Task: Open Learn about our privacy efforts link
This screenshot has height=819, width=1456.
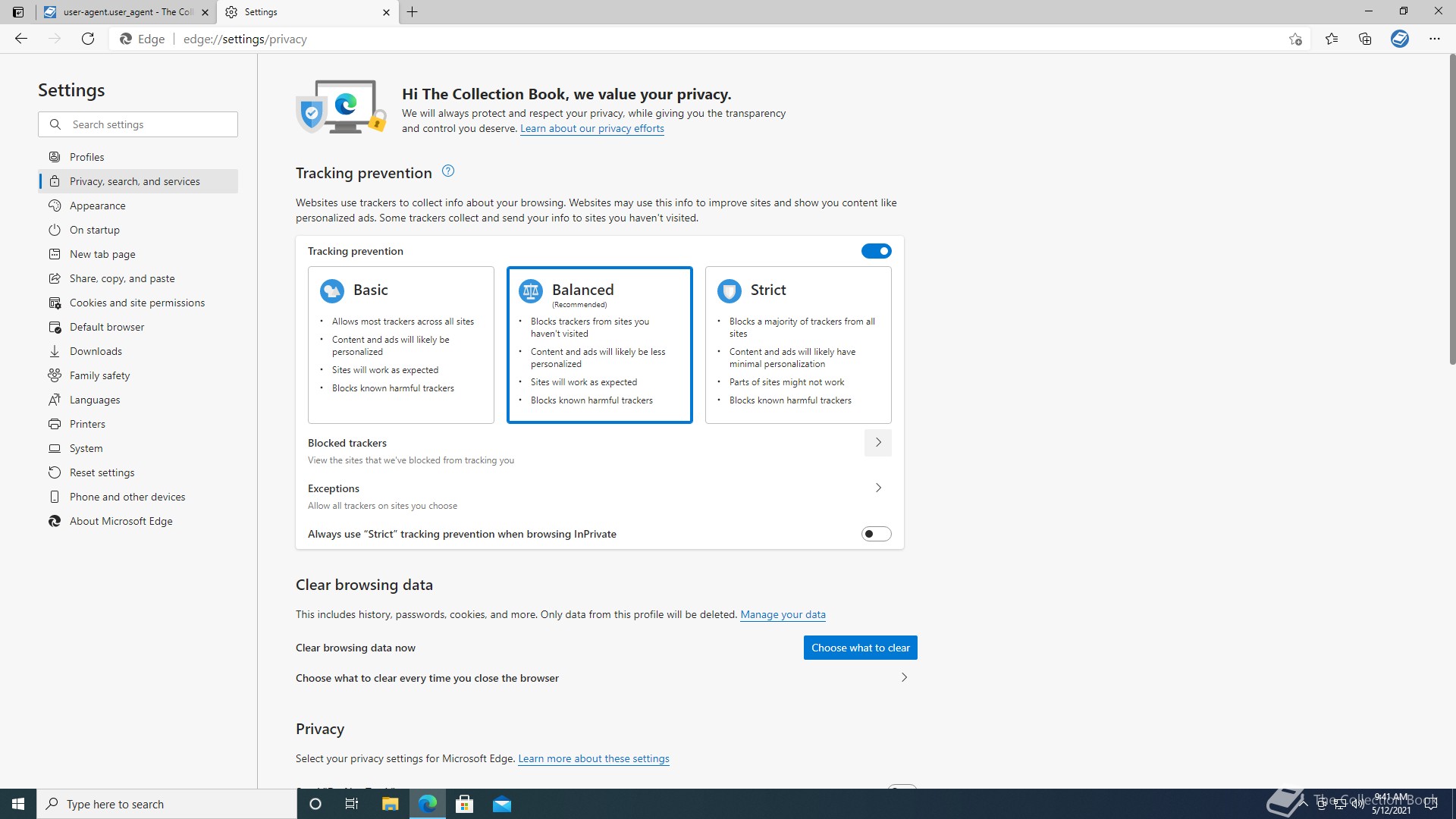Action: click(592, 128)
